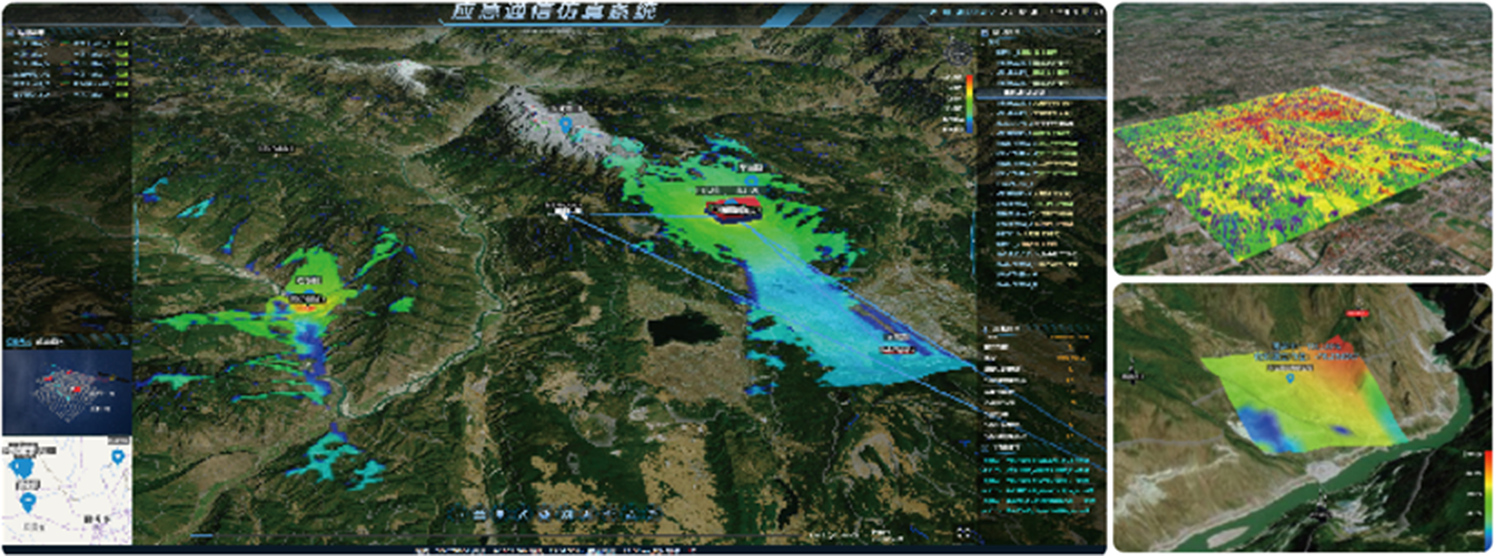1496x556 pixels.
Task: Click the top-right pin on the 2D minimap
Action: click(118, 457)
